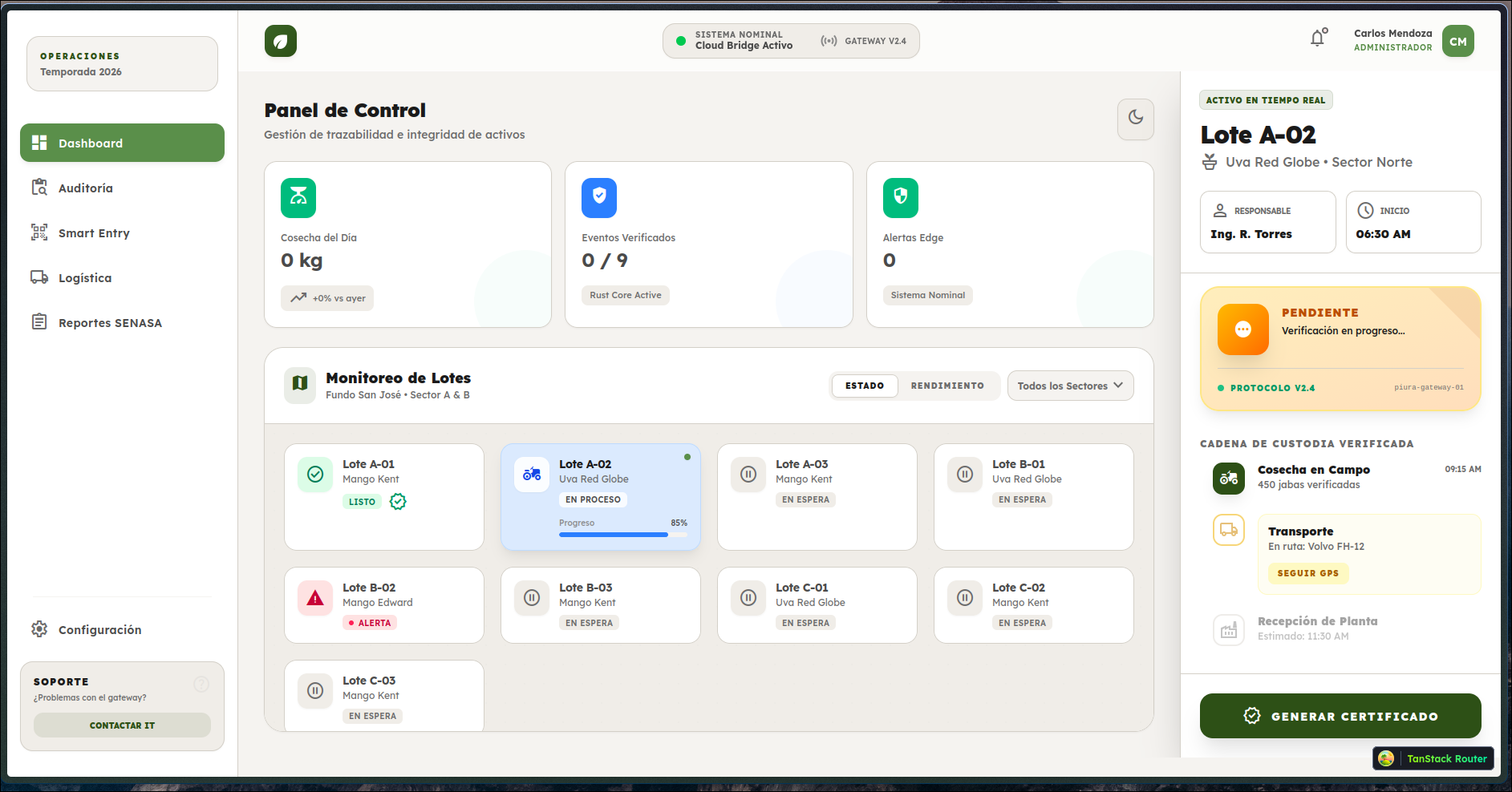Click SEGUIR GPS button
Image resolution: width=1512 pixels, height=792 pixels.
point(1307,573)
